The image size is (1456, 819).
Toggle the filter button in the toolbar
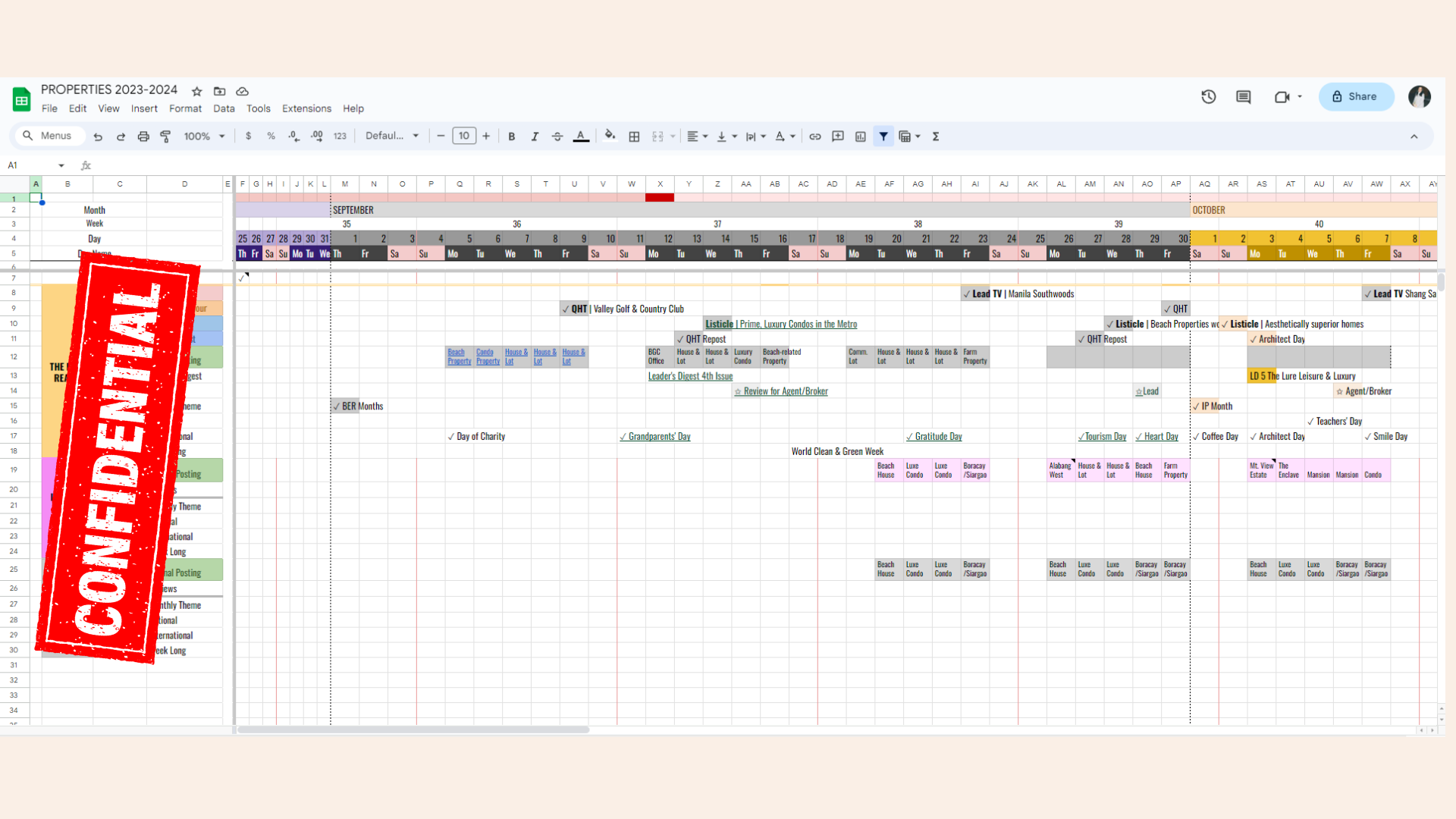click(883, 136)
